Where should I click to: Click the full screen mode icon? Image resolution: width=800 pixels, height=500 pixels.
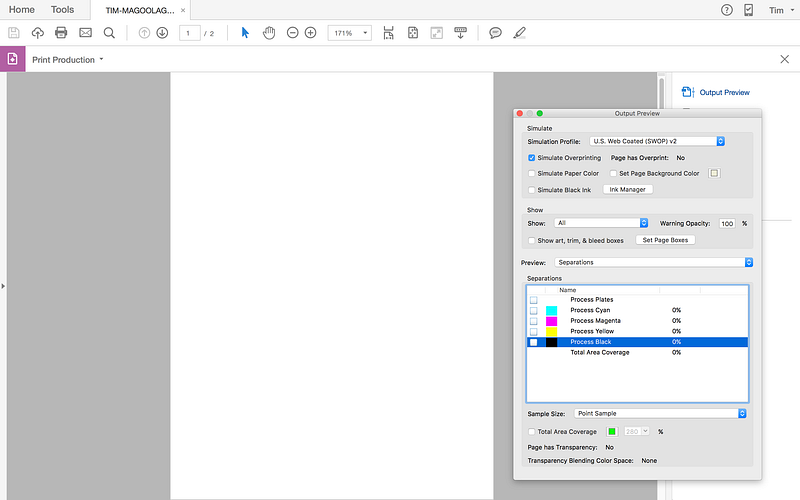click(436, 33)
